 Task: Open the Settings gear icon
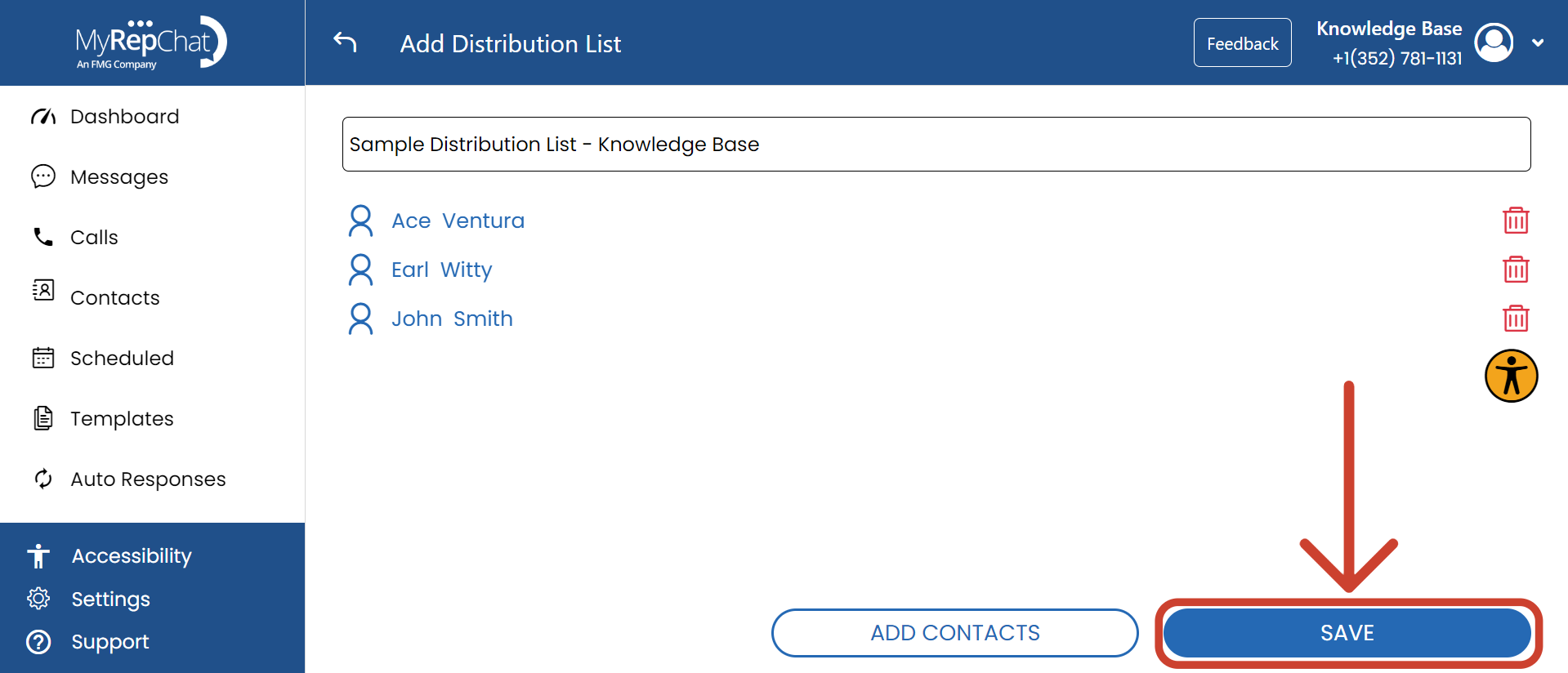pos(38,599)
